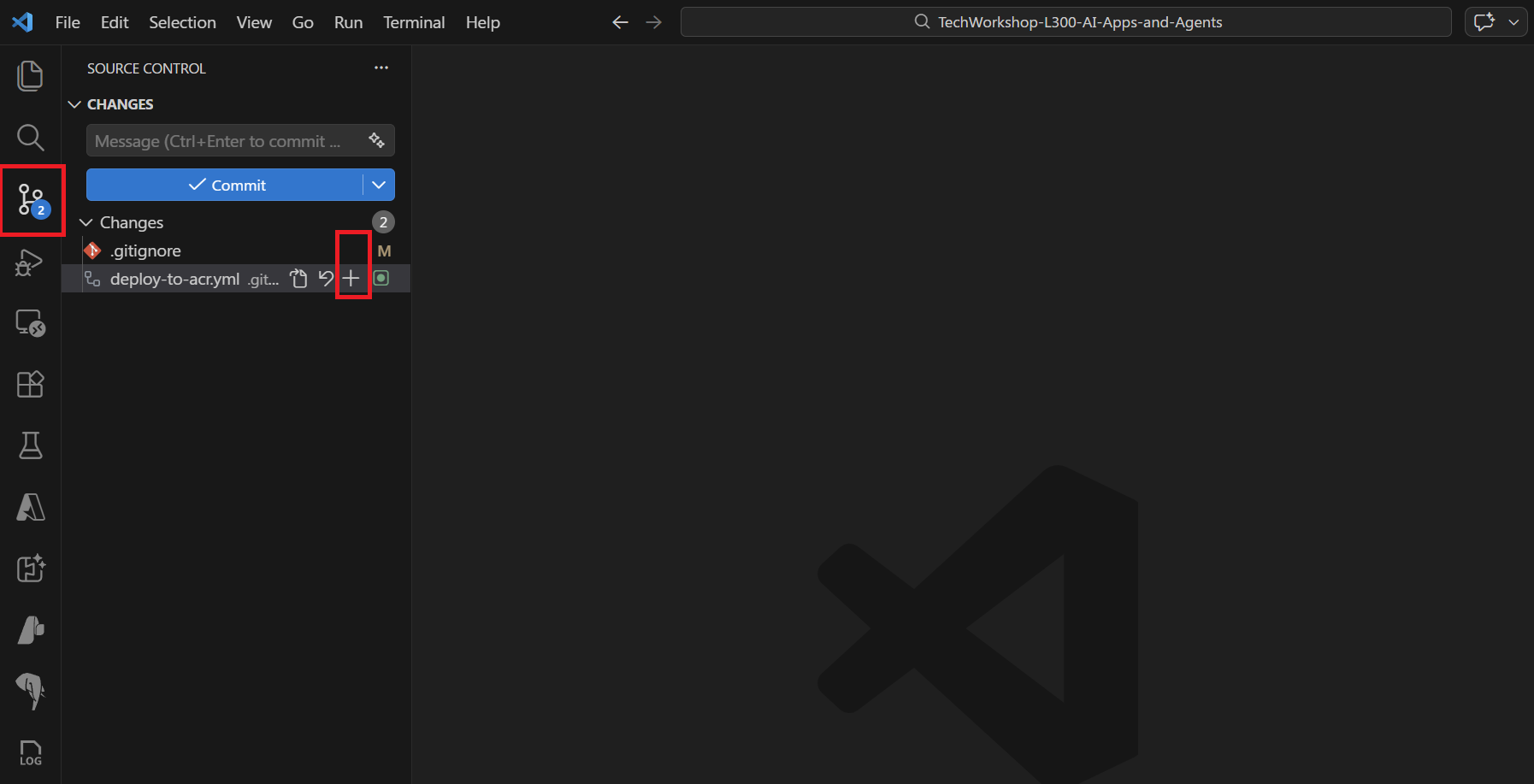Open chat dropdown chevron in title bar
Screen dimensions: 1534x784
[1513, 22]
